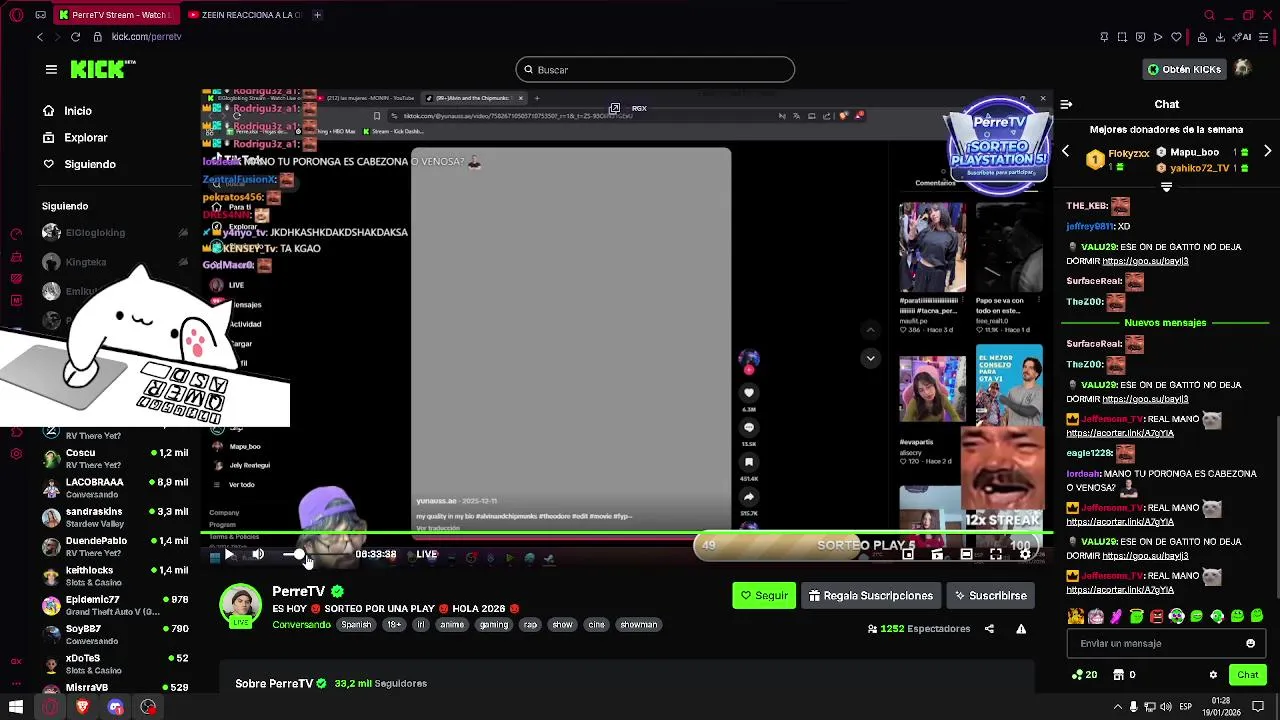This screenshot has height=720, width=1280.
Task: Click the Suscribirse button
Action: (x=990, y=596)
